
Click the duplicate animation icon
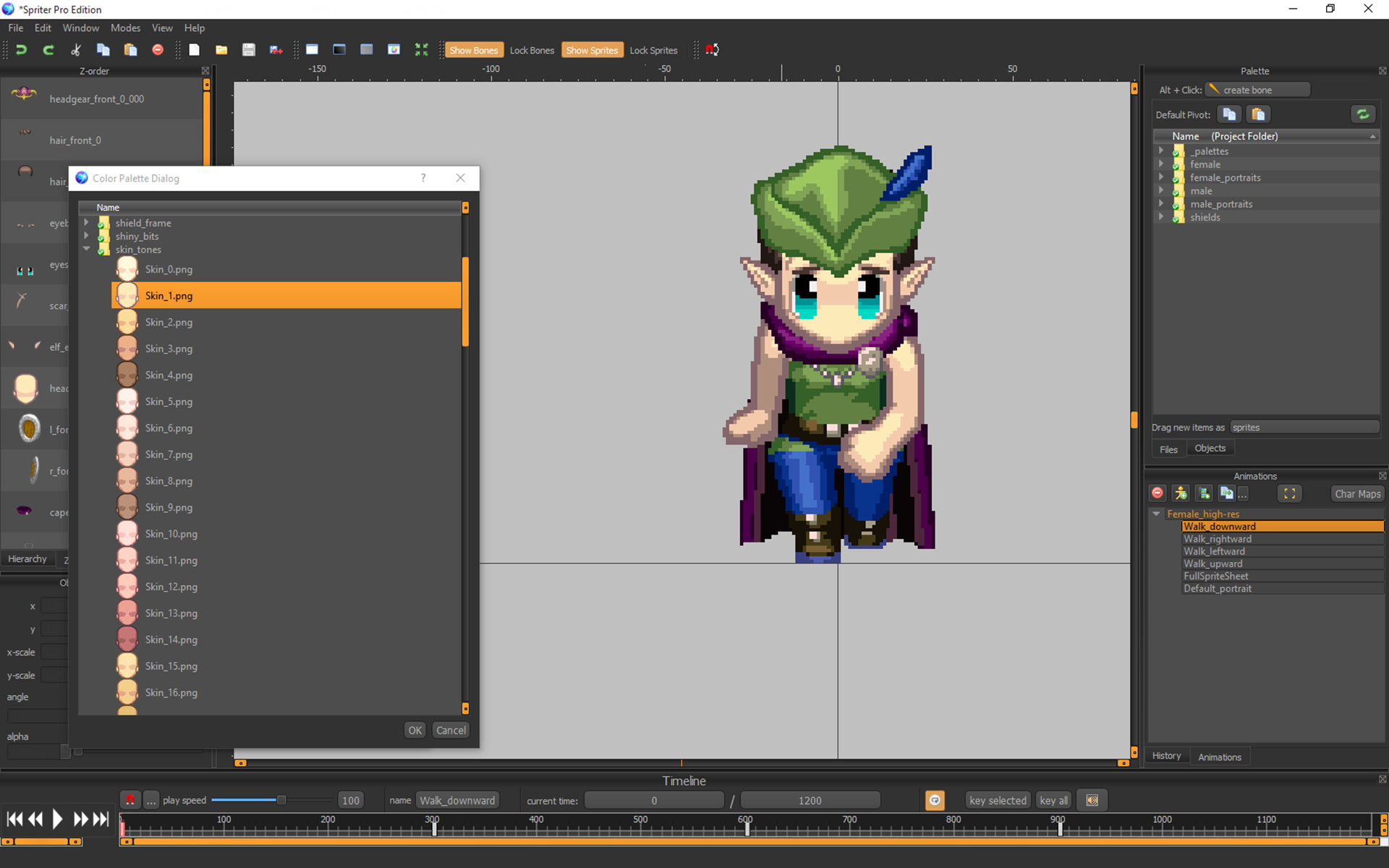tap(1228, 493)
